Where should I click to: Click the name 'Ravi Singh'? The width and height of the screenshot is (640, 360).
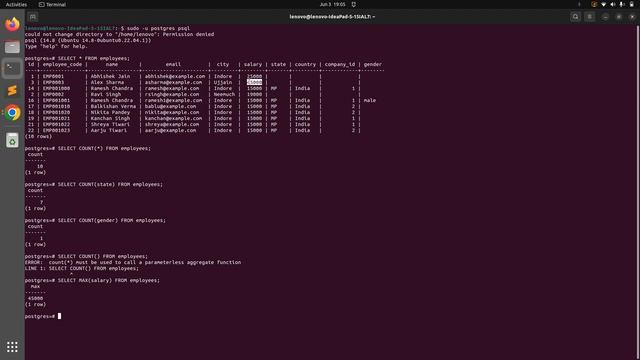click(x=106, y=94)
